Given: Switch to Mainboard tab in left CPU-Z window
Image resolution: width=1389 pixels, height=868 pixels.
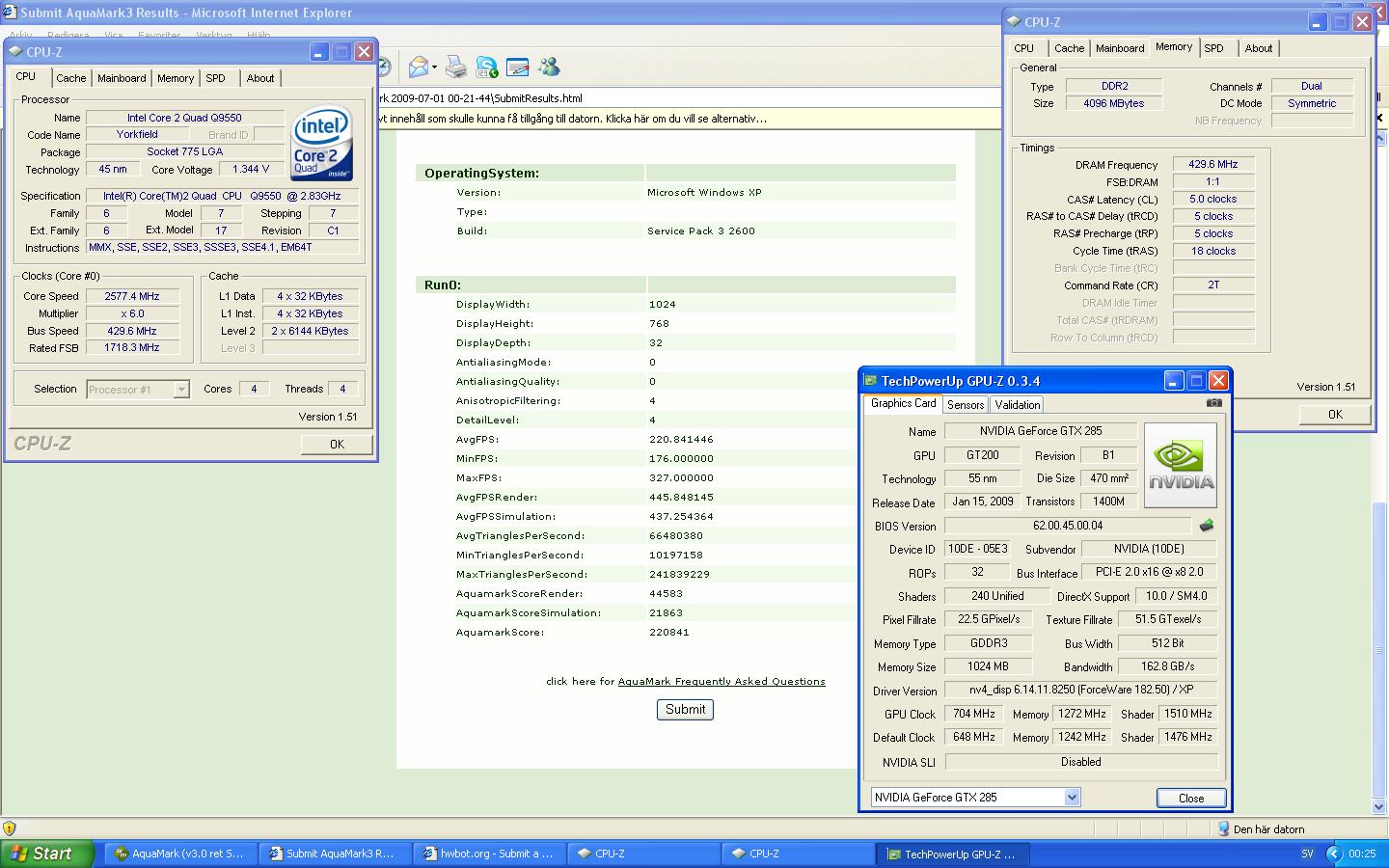Looking at the screenshot, I should (122, 78).
